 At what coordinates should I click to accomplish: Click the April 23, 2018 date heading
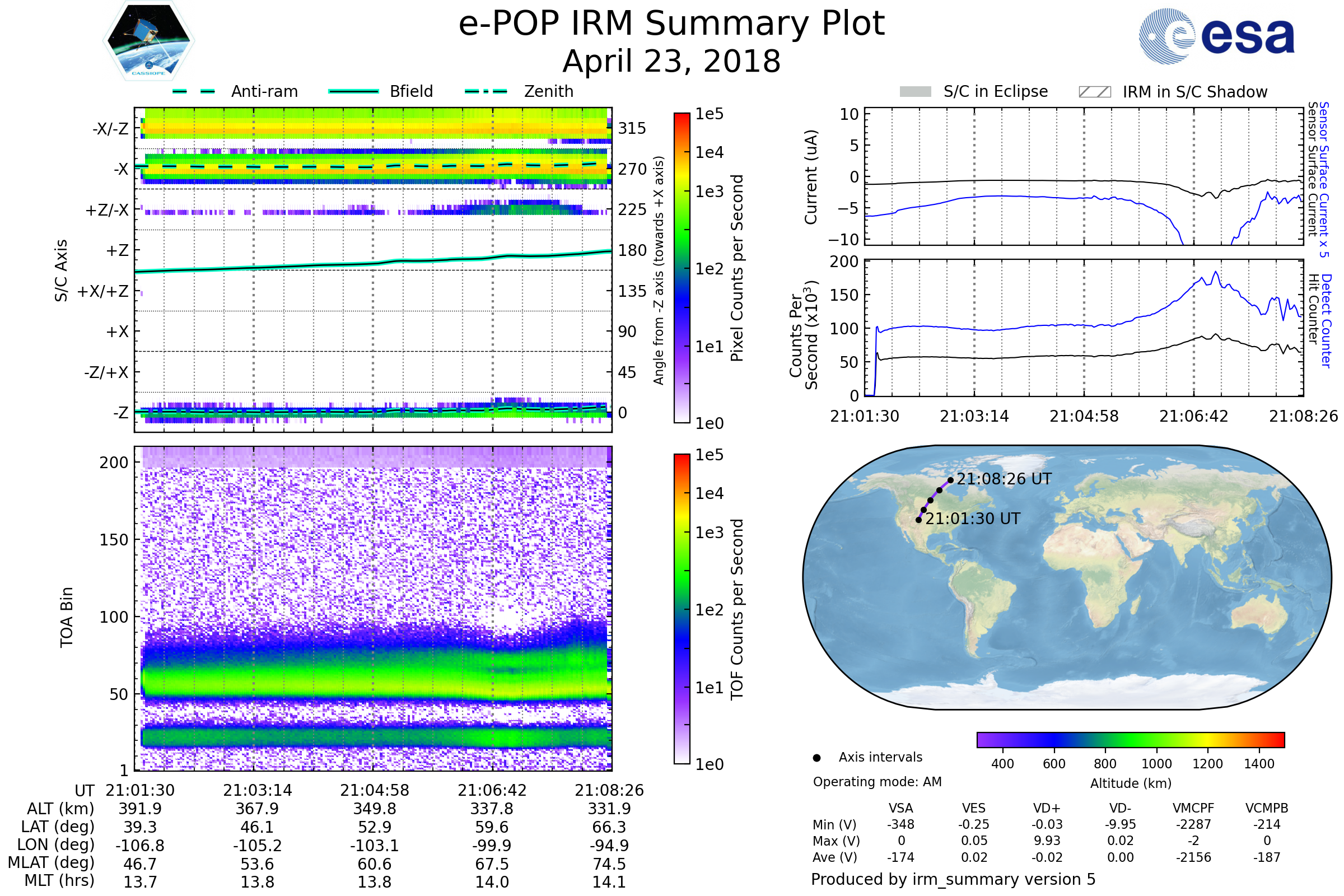pos(671,62)
